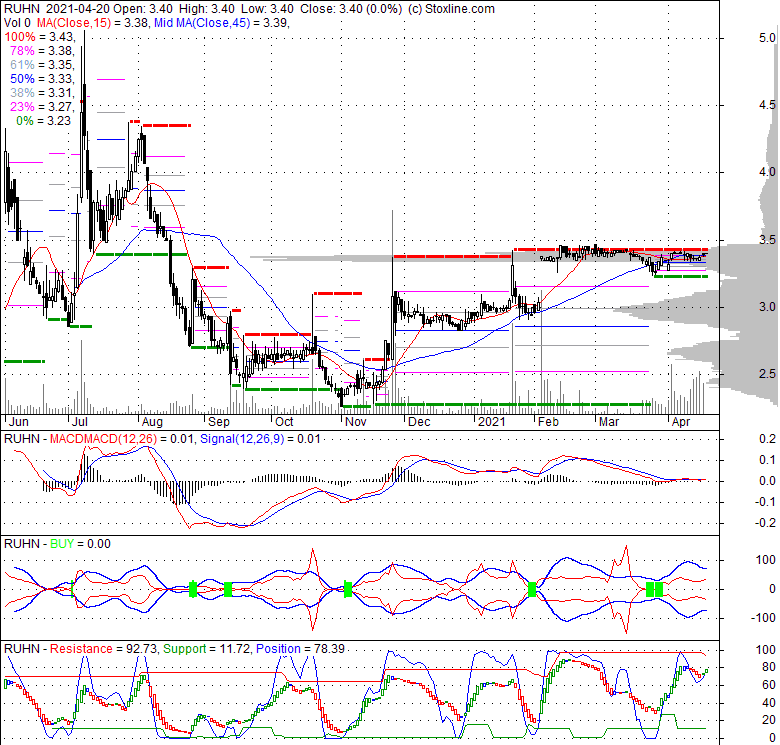Image resolution: width=780 pixels, height=745 pixels.
Task: Click the 23% = 3.27 Fibonacci level
Action: click(x=42, y=106)
